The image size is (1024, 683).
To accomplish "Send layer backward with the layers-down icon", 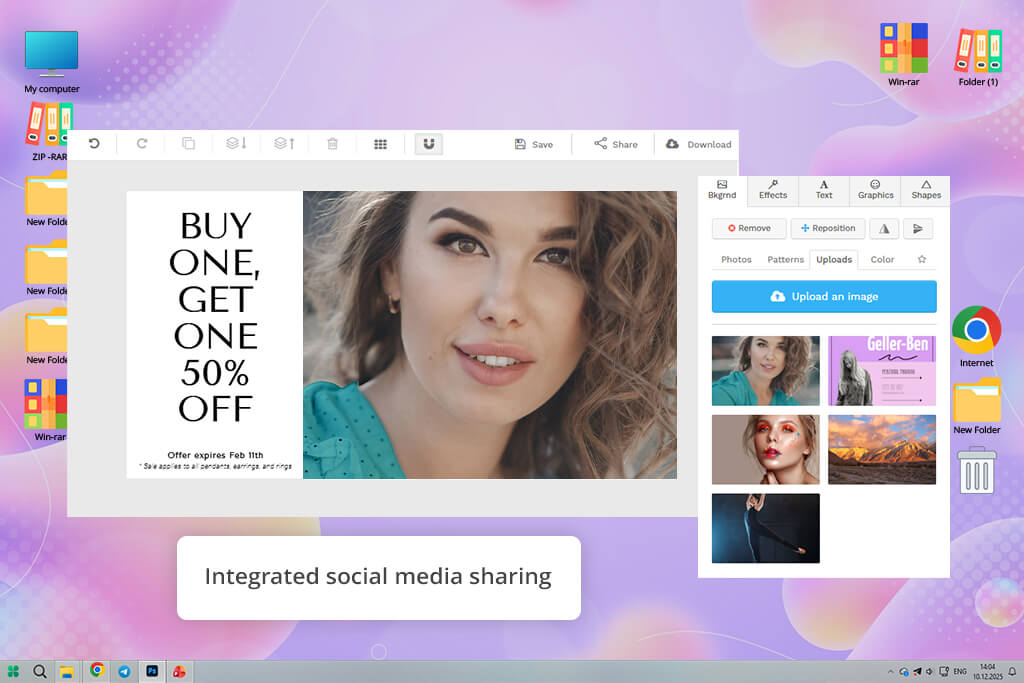I will [x=236, y=144].
